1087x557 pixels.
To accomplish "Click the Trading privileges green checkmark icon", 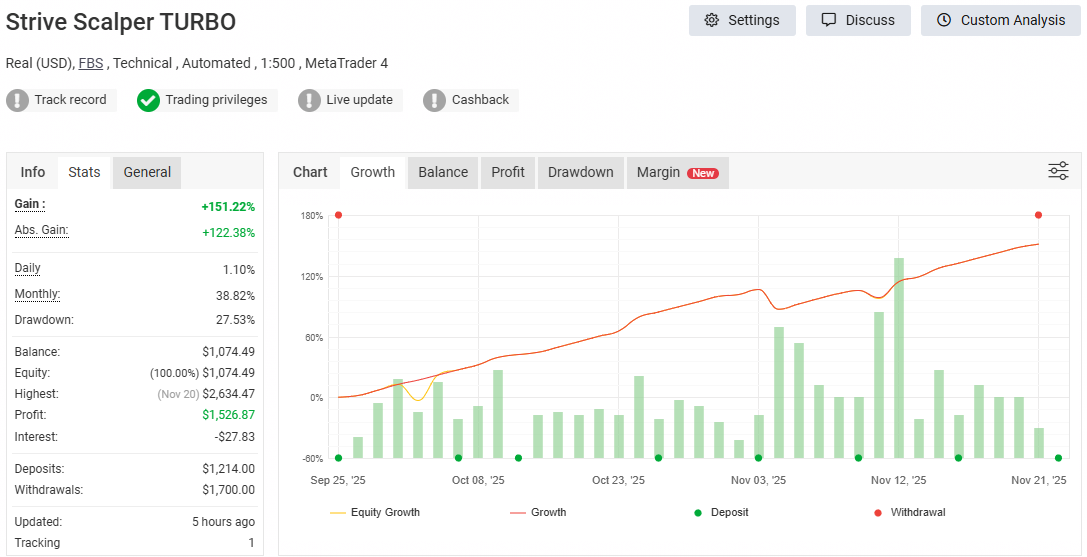I will pyautogui.click(x=148, y=100).
